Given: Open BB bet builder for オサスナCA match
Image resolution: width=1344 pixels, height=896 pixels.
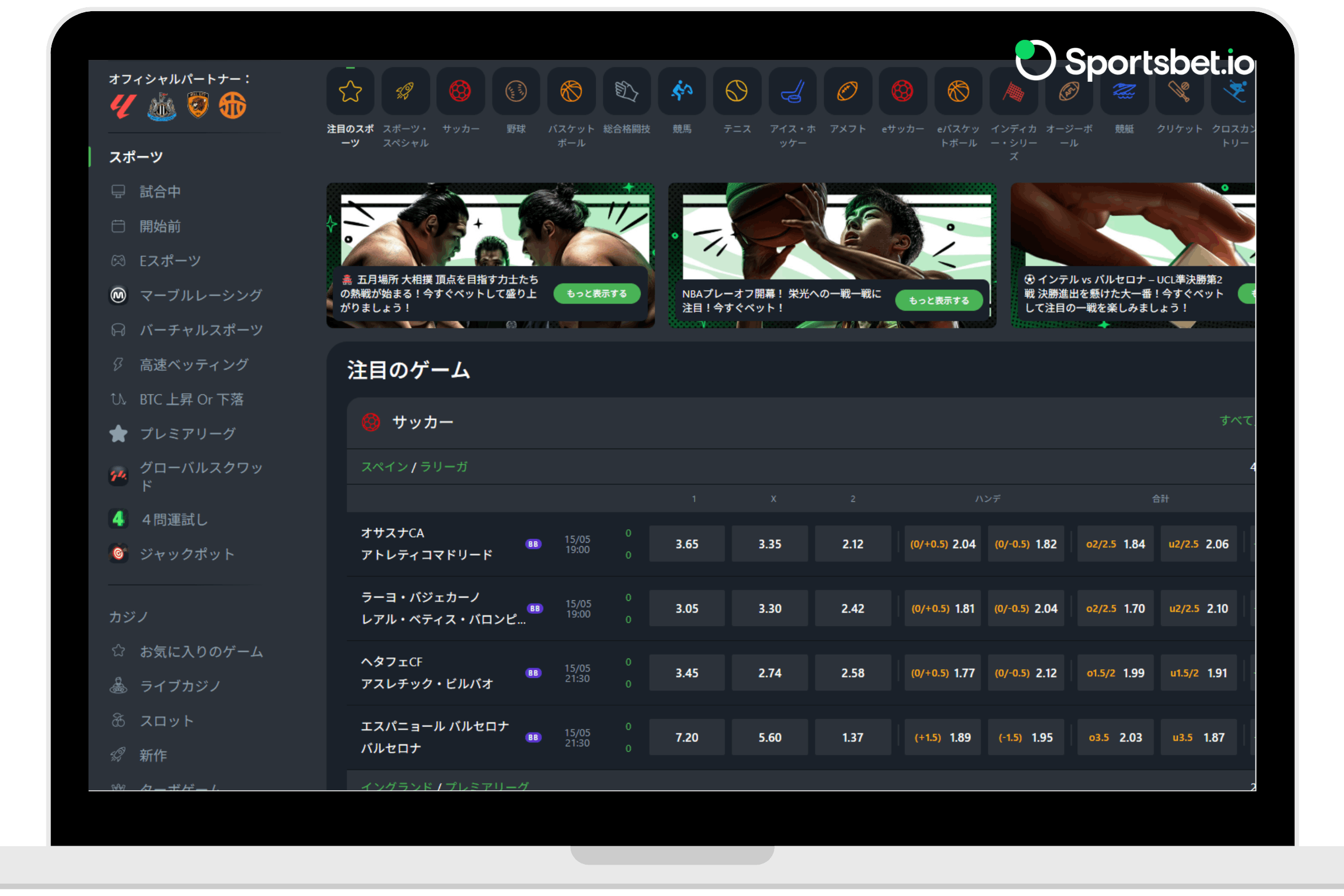Looking at the screenshot, I should (x=533, y=544).
